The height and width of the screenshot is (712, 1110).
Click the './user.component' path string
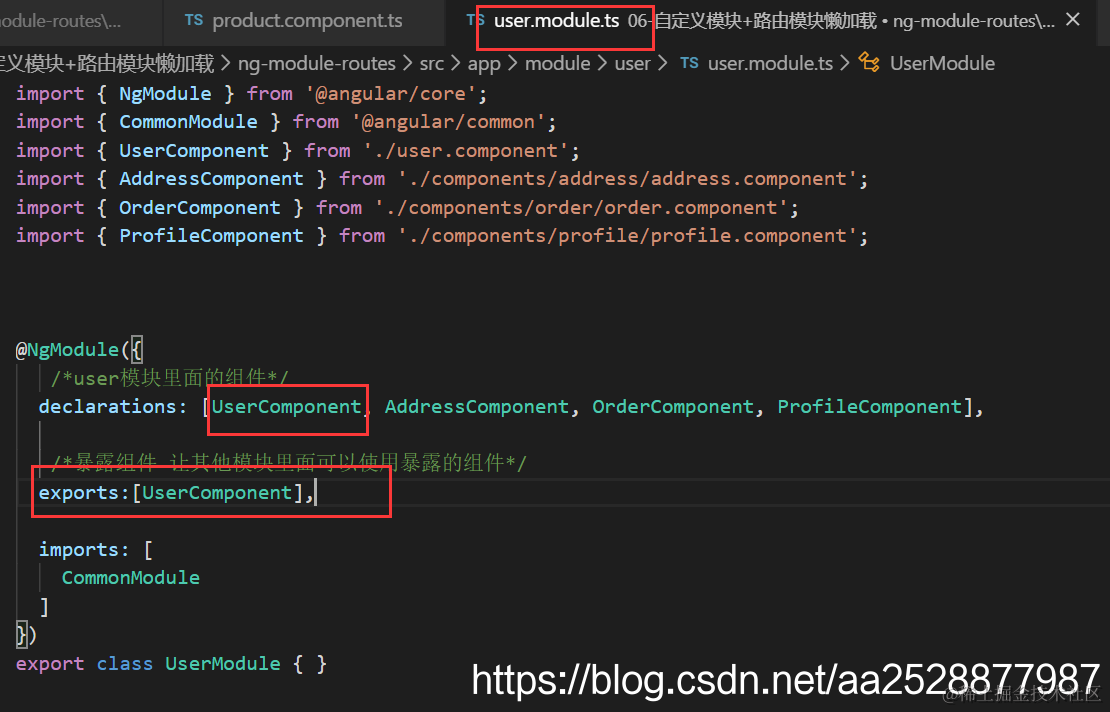465,151
